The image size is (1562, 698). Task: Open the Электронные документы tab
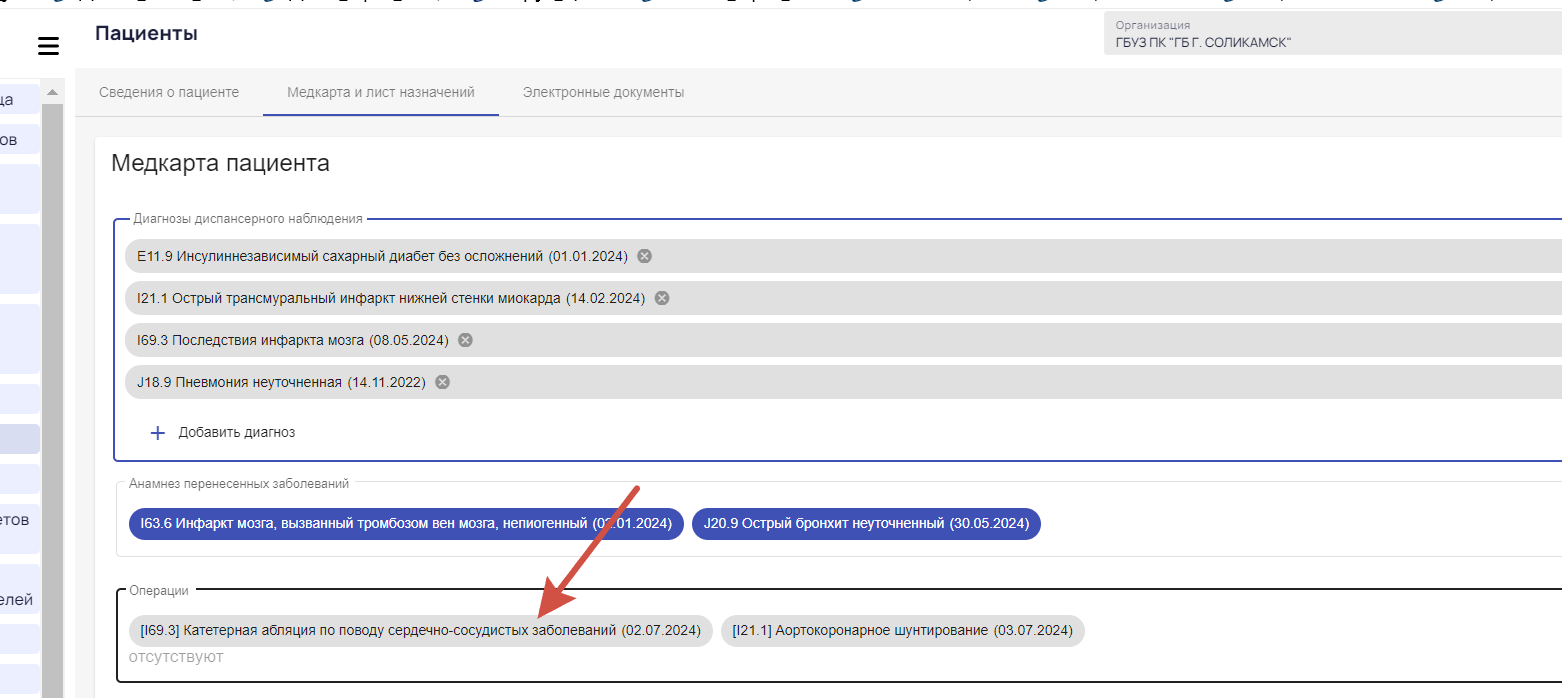coord(603,92)
